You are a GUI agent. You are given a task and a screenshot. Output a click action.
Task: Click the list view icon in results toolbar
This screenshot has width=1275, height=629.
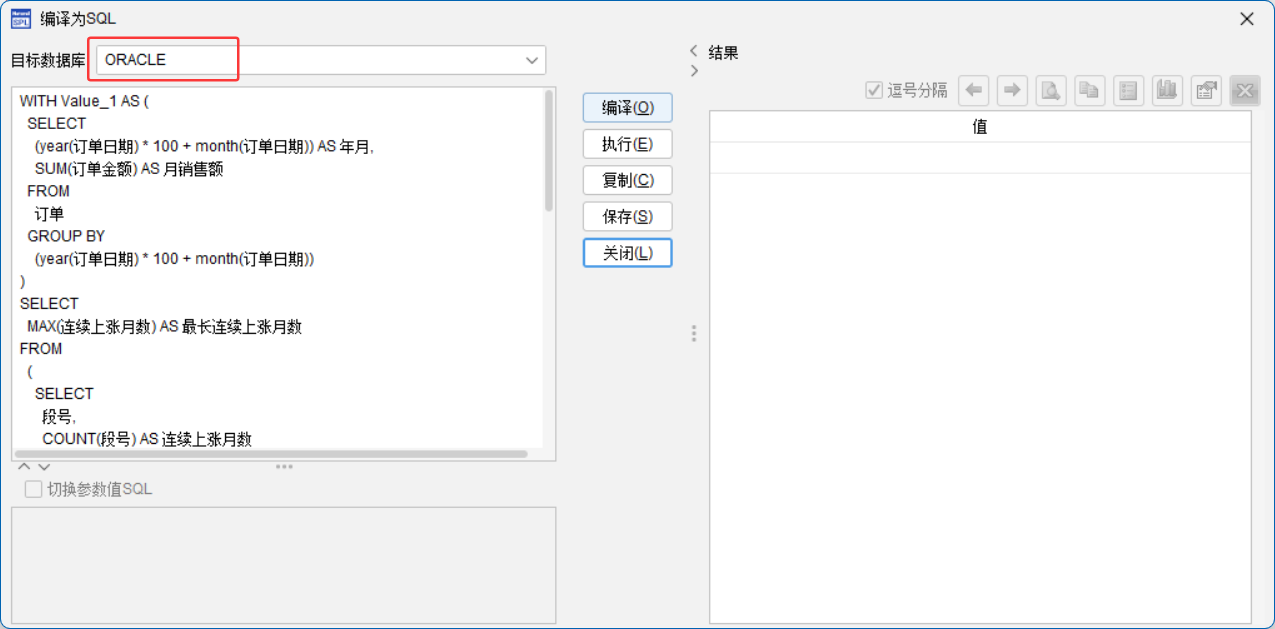click(x=1128, y=91)
